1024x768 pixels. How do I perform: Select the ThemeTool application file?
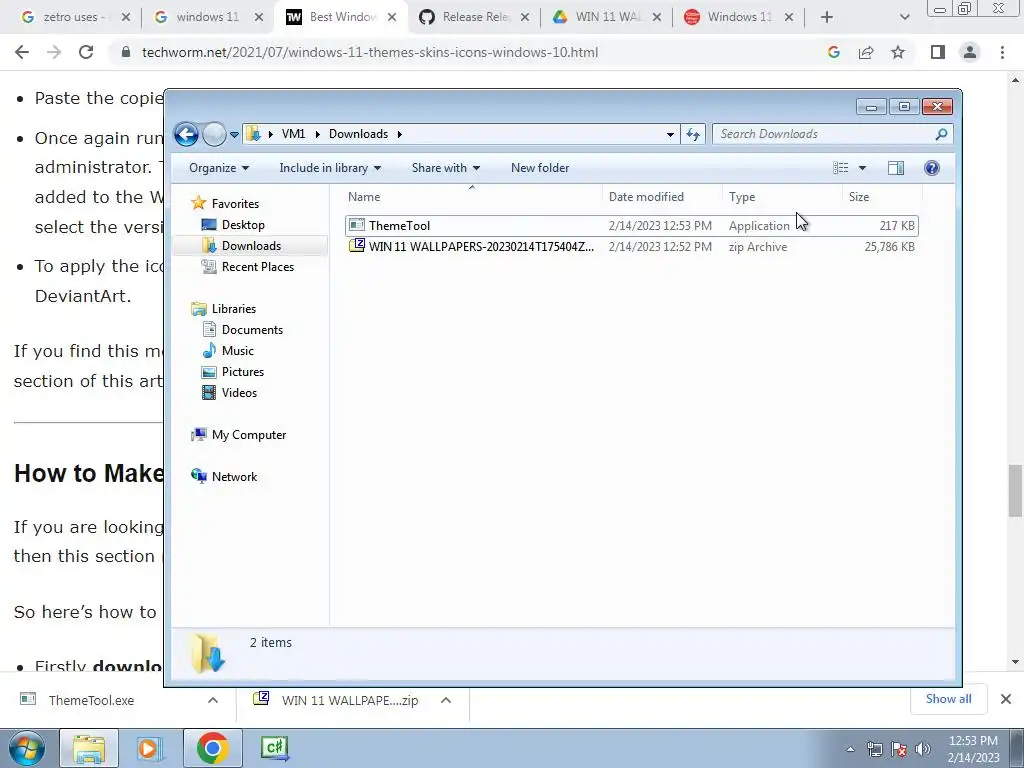tap(632, 225)
